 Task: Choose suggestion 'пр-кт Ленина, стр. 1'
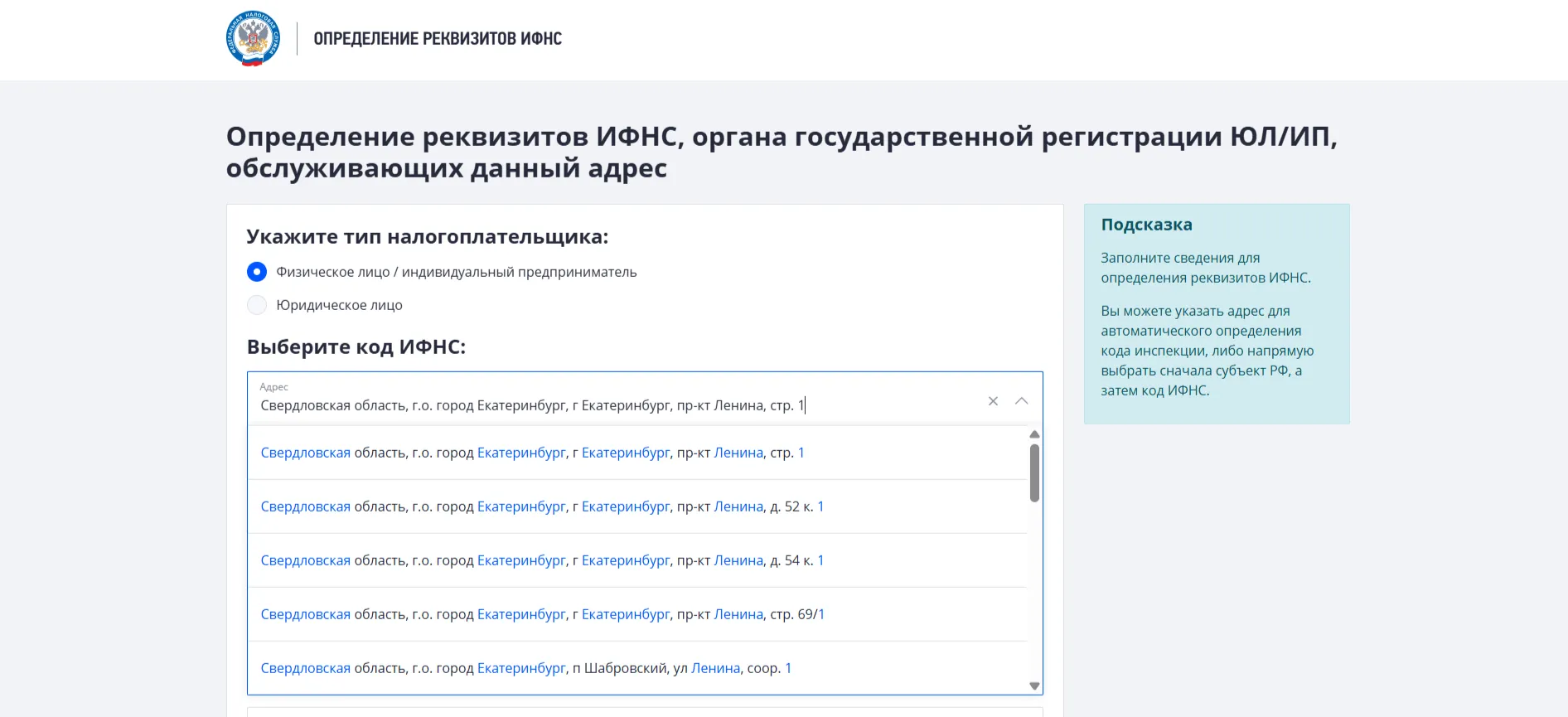coord(532,453)
